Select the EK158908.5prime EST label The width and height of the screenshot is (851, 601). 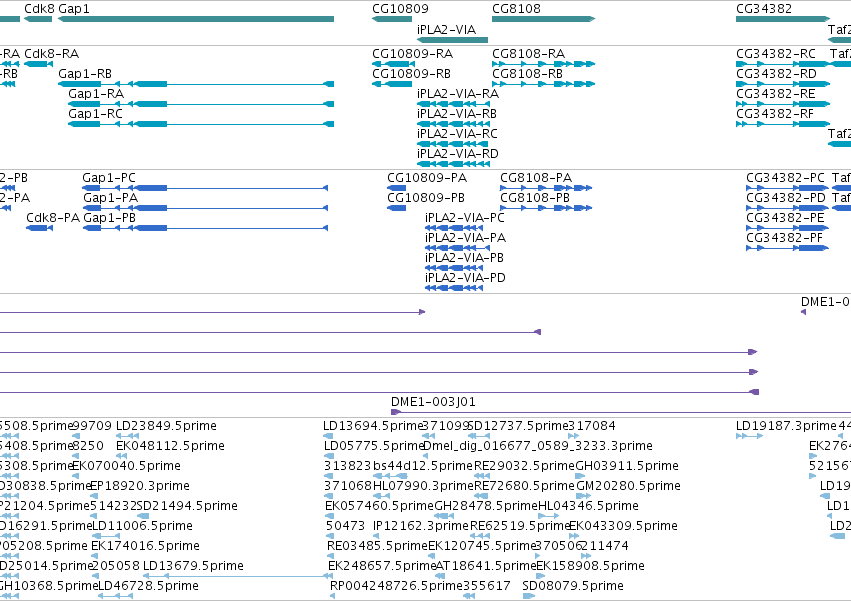[590, 566]
